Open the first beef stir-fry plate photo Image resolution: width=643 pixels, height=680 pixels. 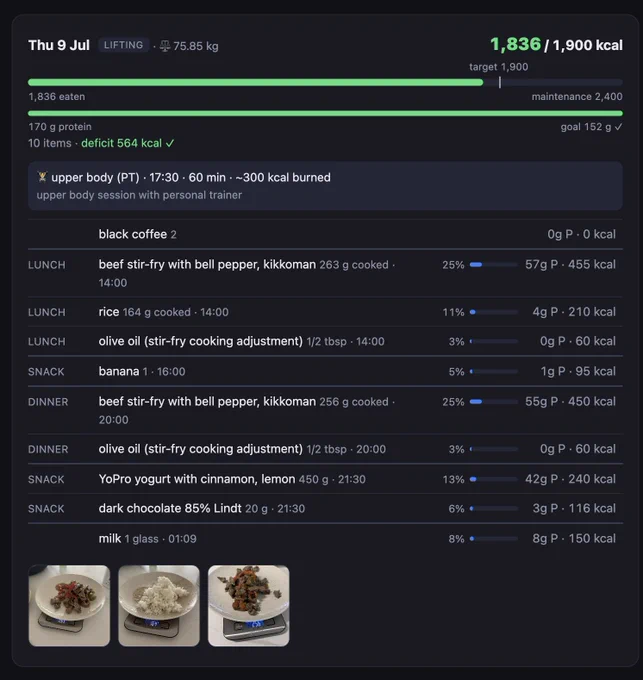pyautogui.click(x=69, y=605)
